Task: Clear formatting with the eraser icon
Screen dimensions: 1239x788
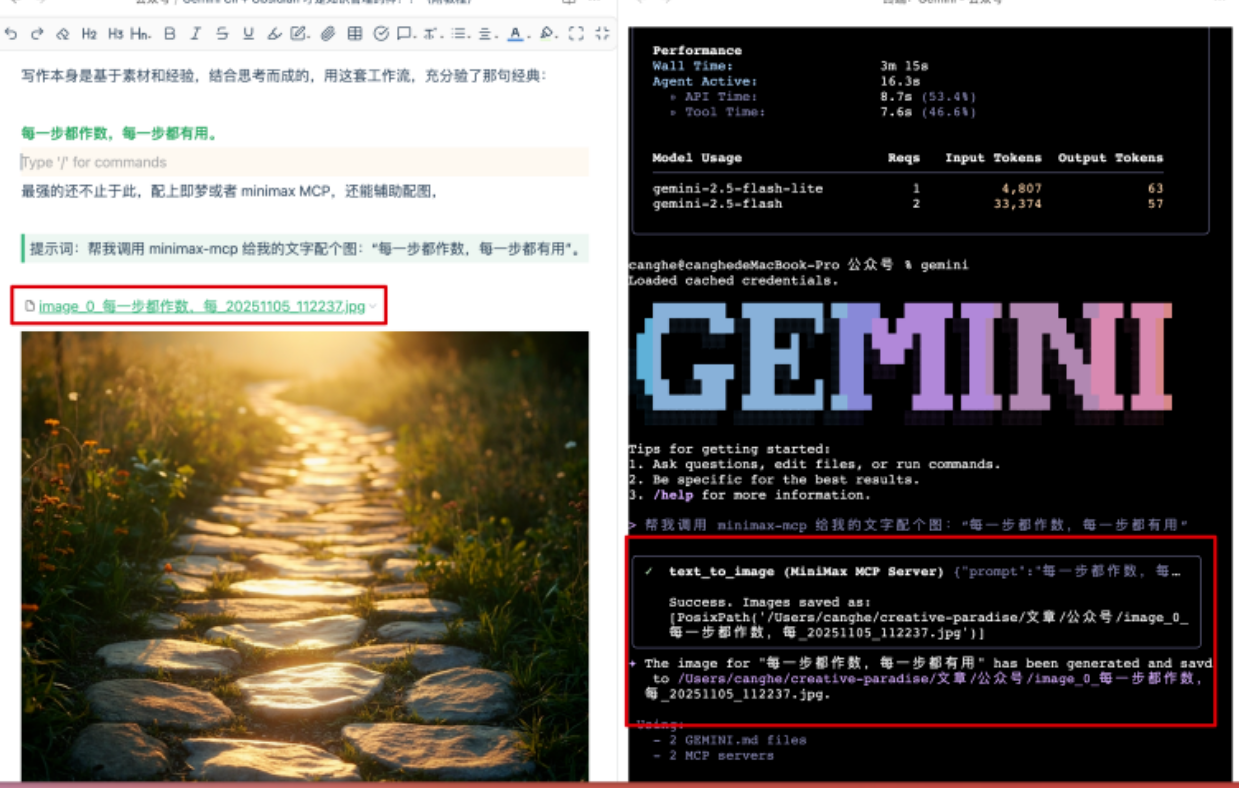Action: (x=62, y=34)
